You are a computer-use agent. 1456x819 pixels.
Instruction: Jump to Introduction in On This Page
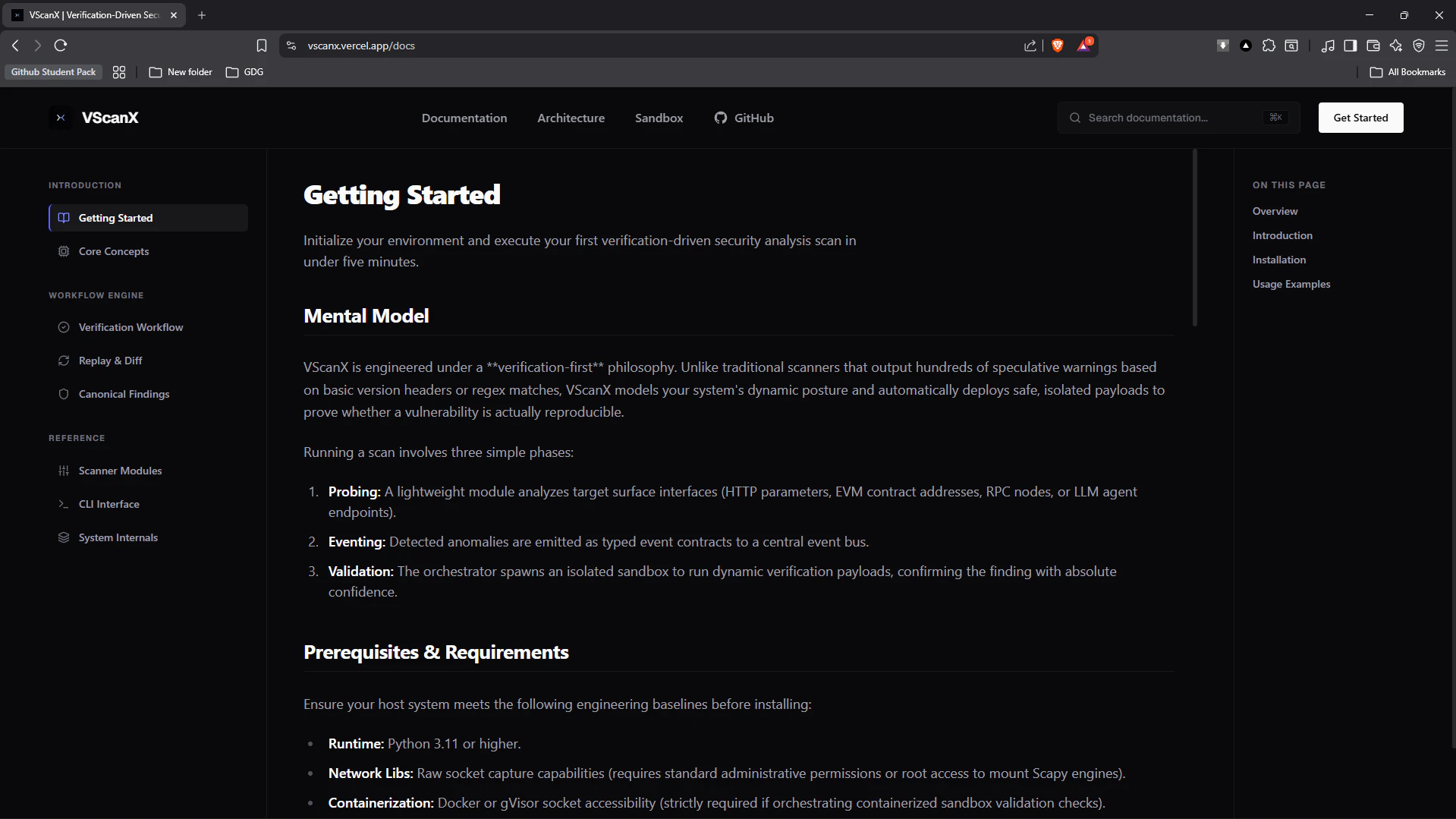click(x=1282, y=235)
